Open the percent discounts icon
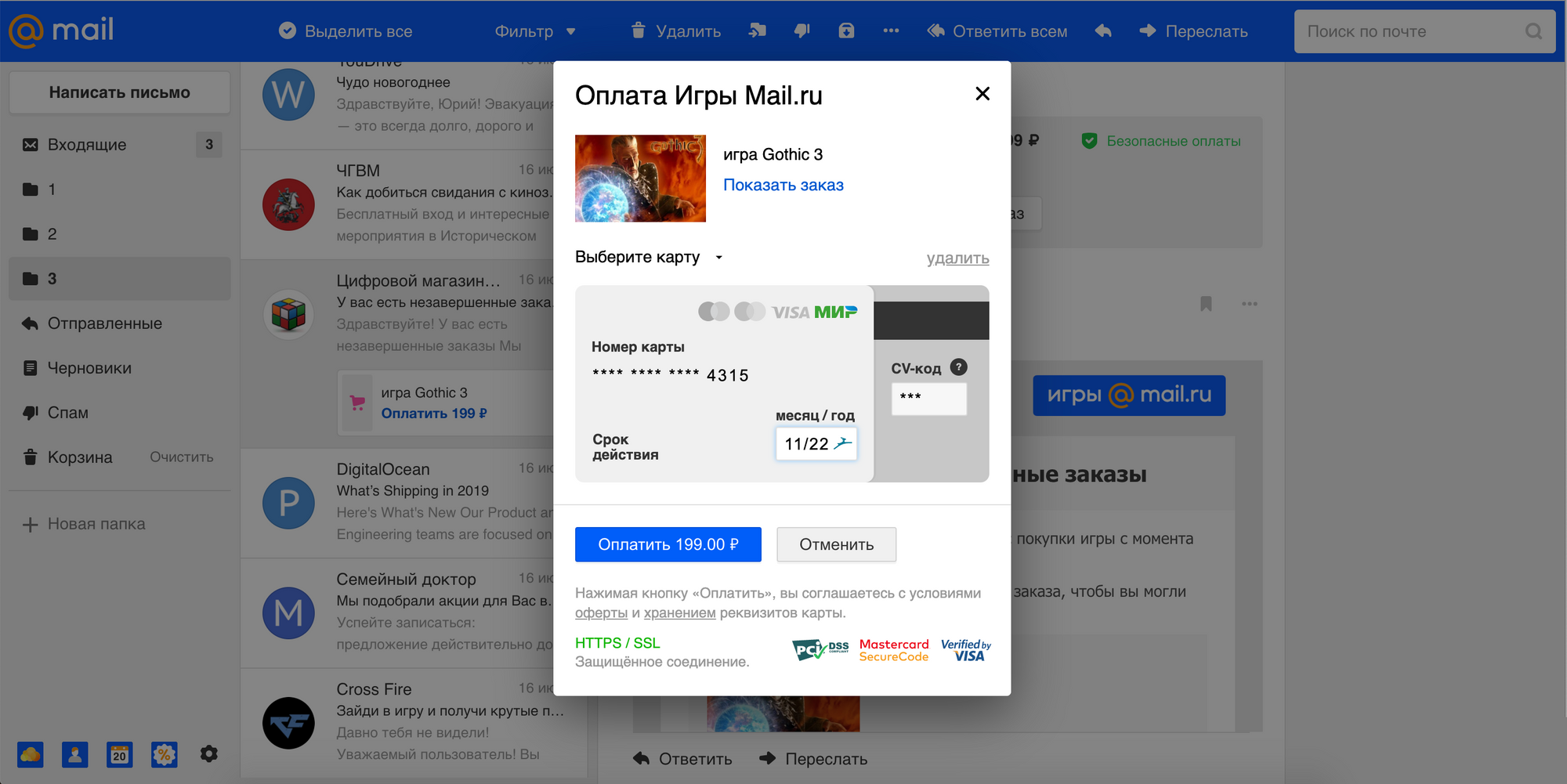Image resolution: width=1567 pixels, height=784 pixels. tap(165, 754)
